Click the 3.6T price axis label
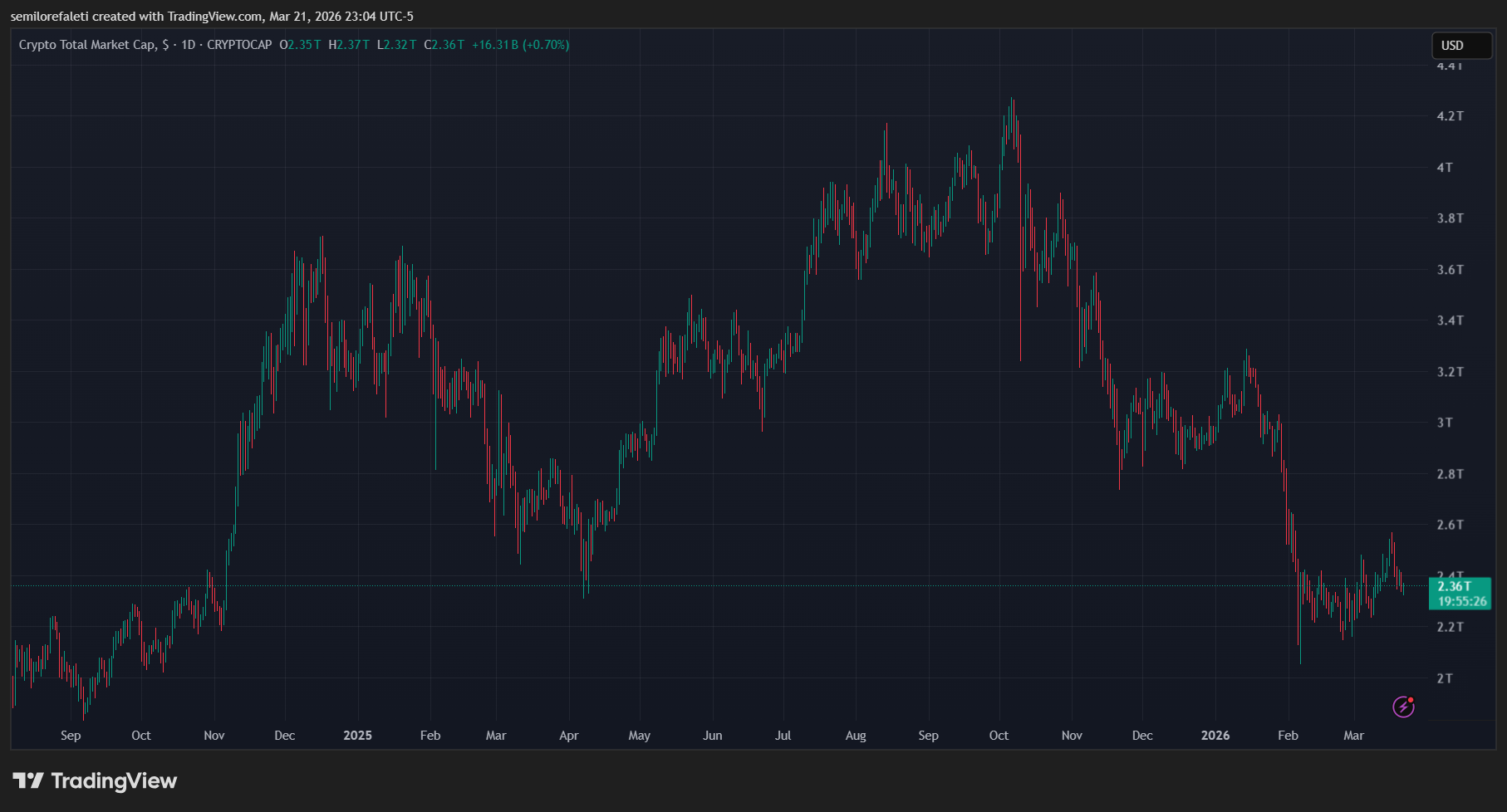1507x812 pixels. pos(1451,270)
